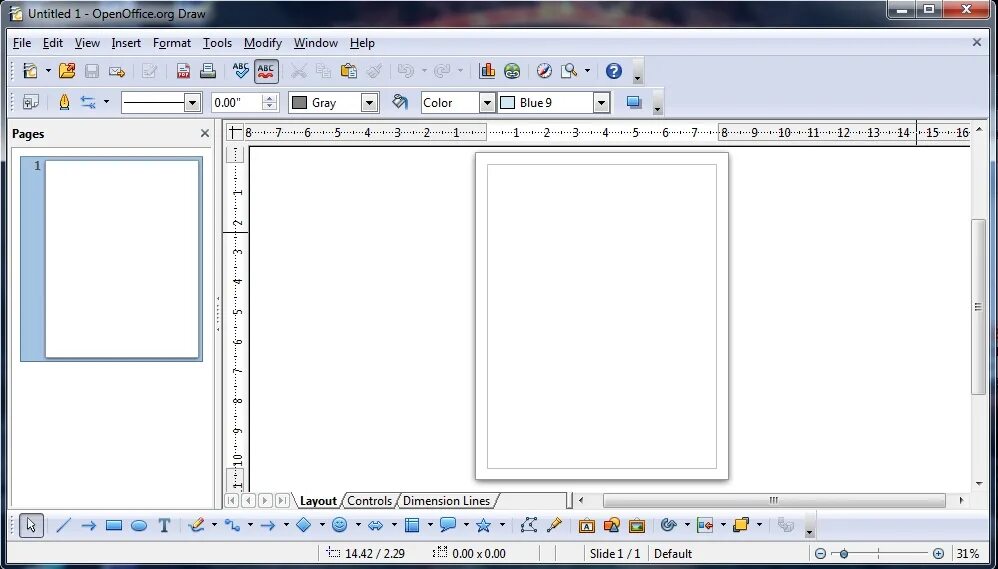
Task: Toggle AutoSpellcheck button
Action: tap(266, 71)
